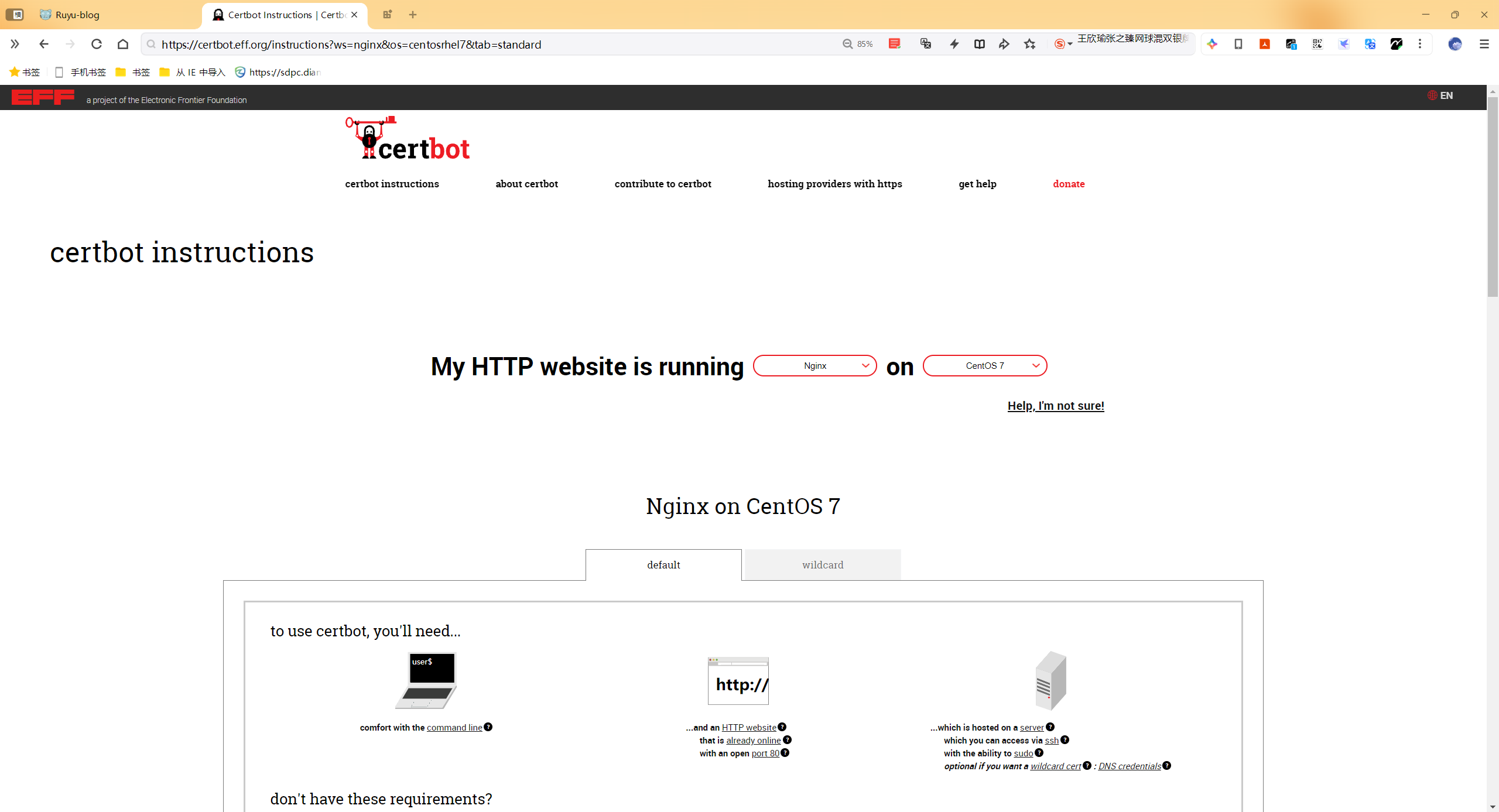Follow the port 80 link
The width and height of the screenshot is (1499, 812).
(765, 753)
